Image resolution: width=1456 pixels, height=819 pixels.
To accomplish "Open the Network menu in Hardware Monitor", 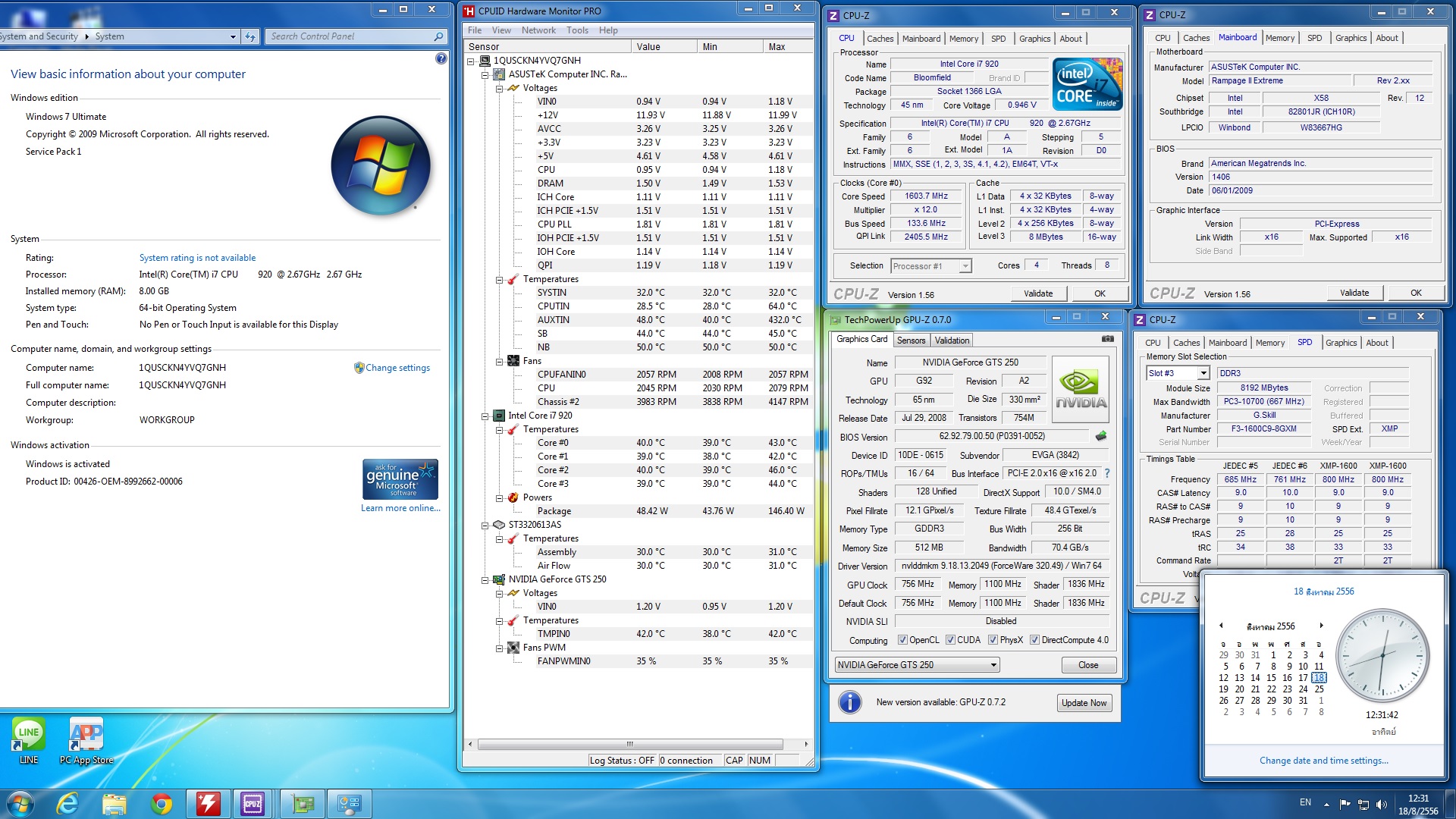I will 538,30.
